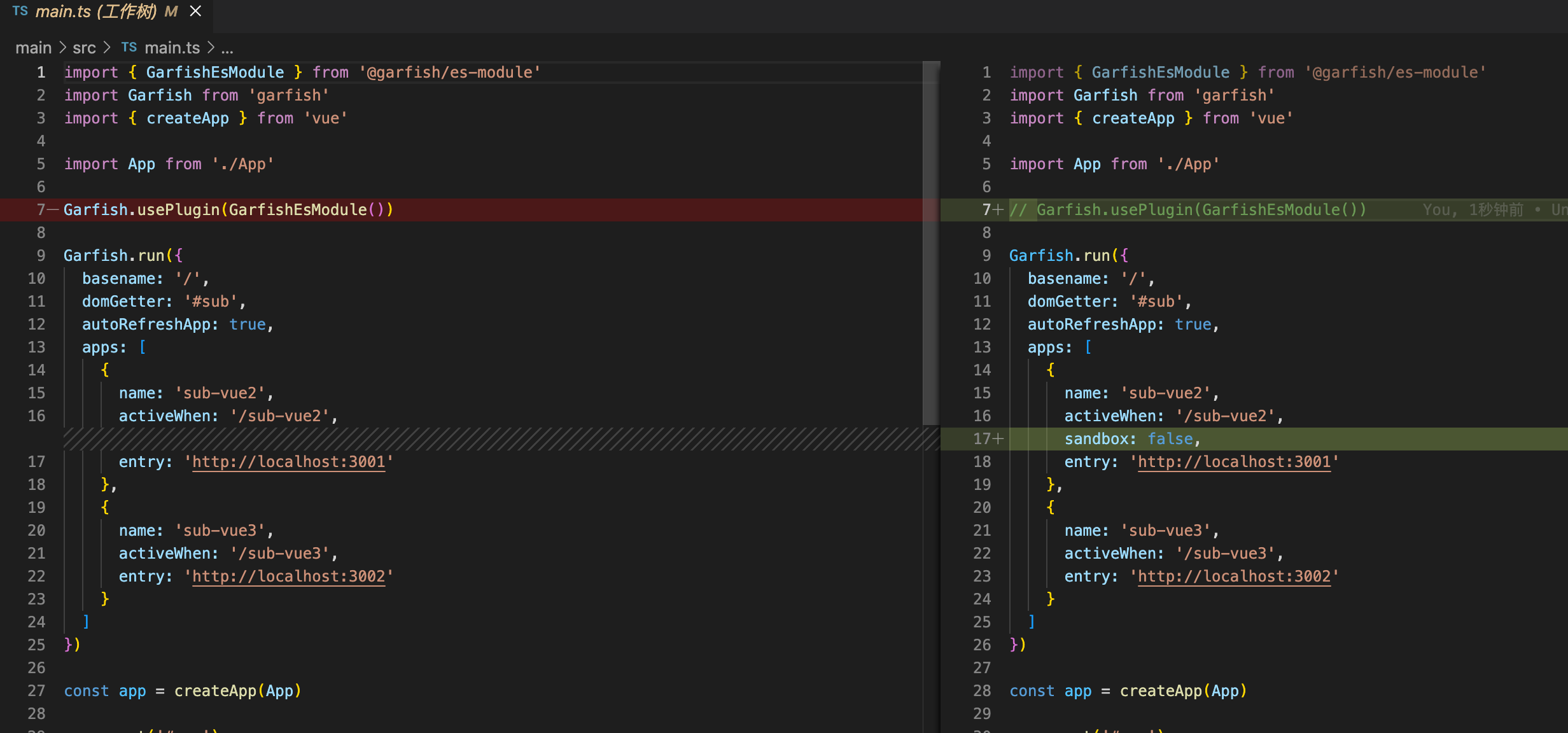
Task: Click the vertical scrollbar of the left editor
Action: (x=931, y=242)
